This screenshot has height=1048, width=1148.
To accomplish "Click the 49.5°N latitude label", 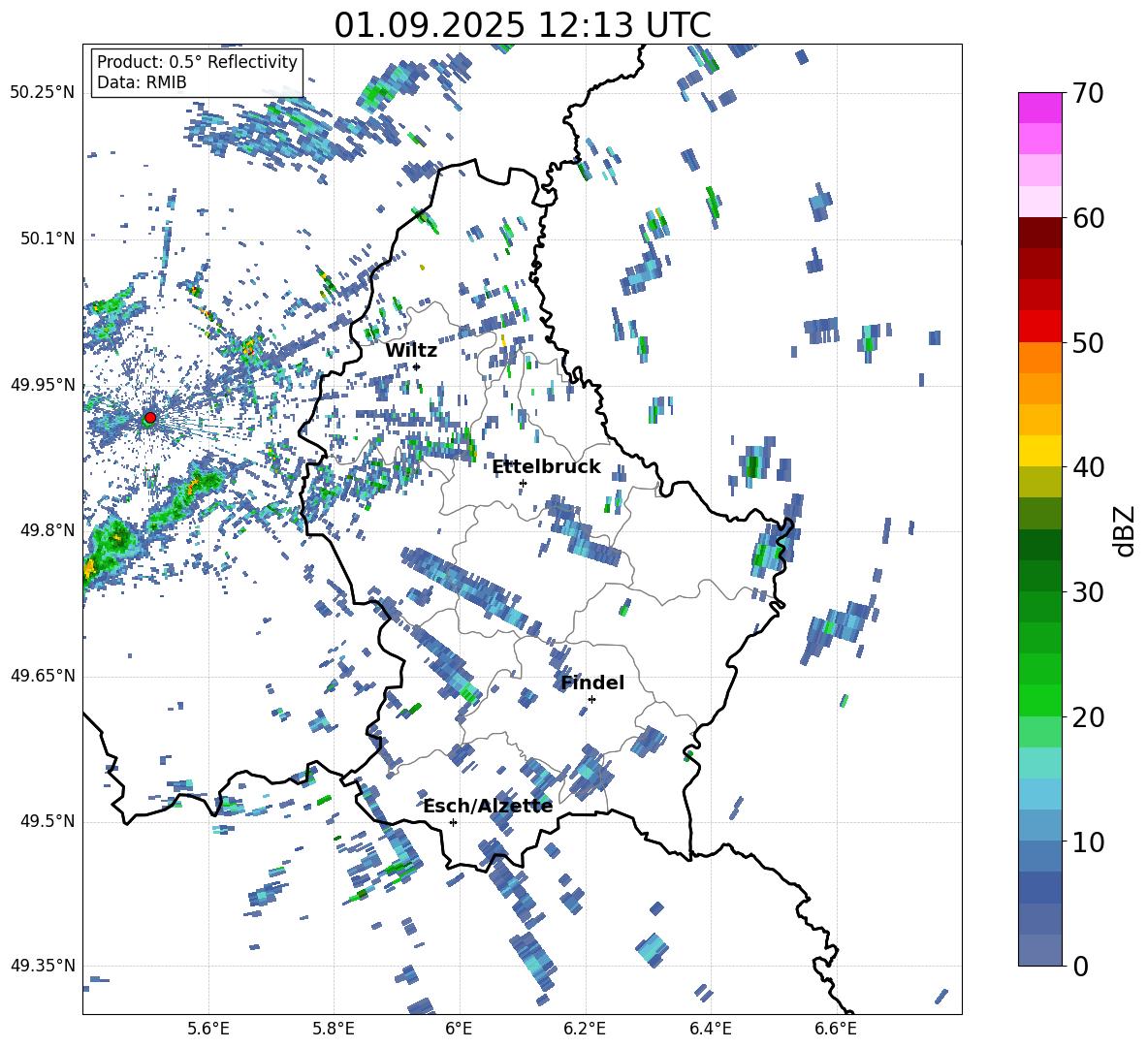I will 48,821.
